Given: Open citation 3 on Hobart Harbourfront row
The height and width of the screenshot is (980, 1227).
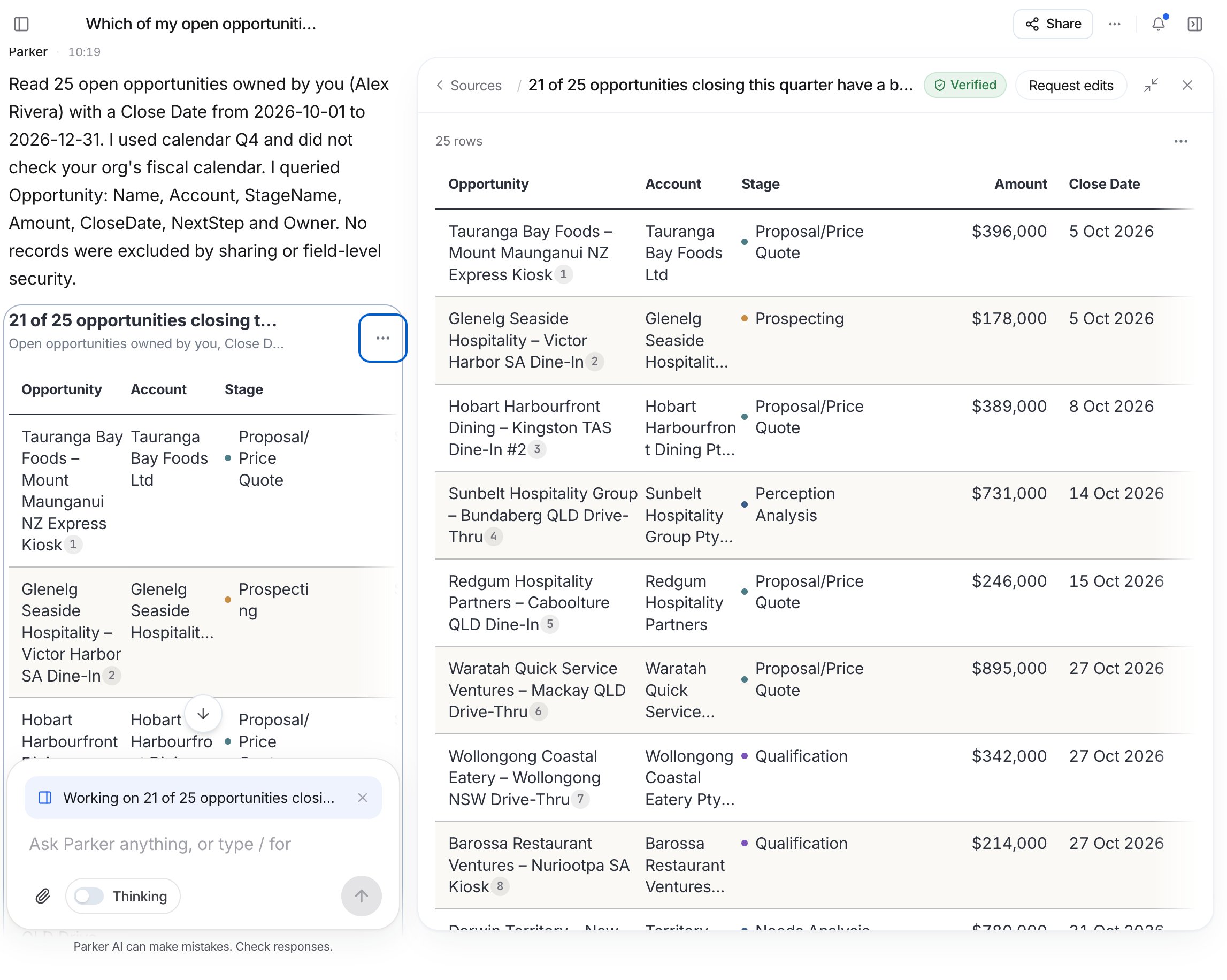Looking at the screenshot, I should point(536,449).
